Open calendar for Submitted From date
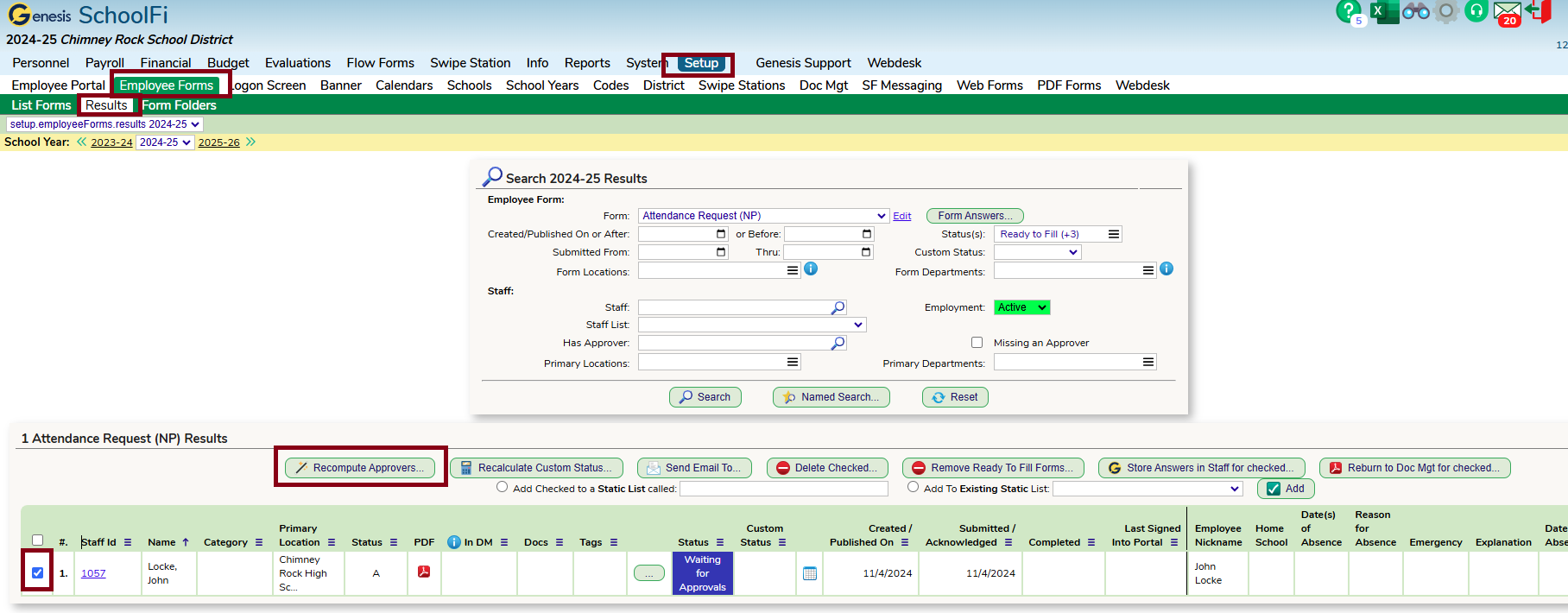The height and width of the screenshot is (613, 1568). pos(721,252)
